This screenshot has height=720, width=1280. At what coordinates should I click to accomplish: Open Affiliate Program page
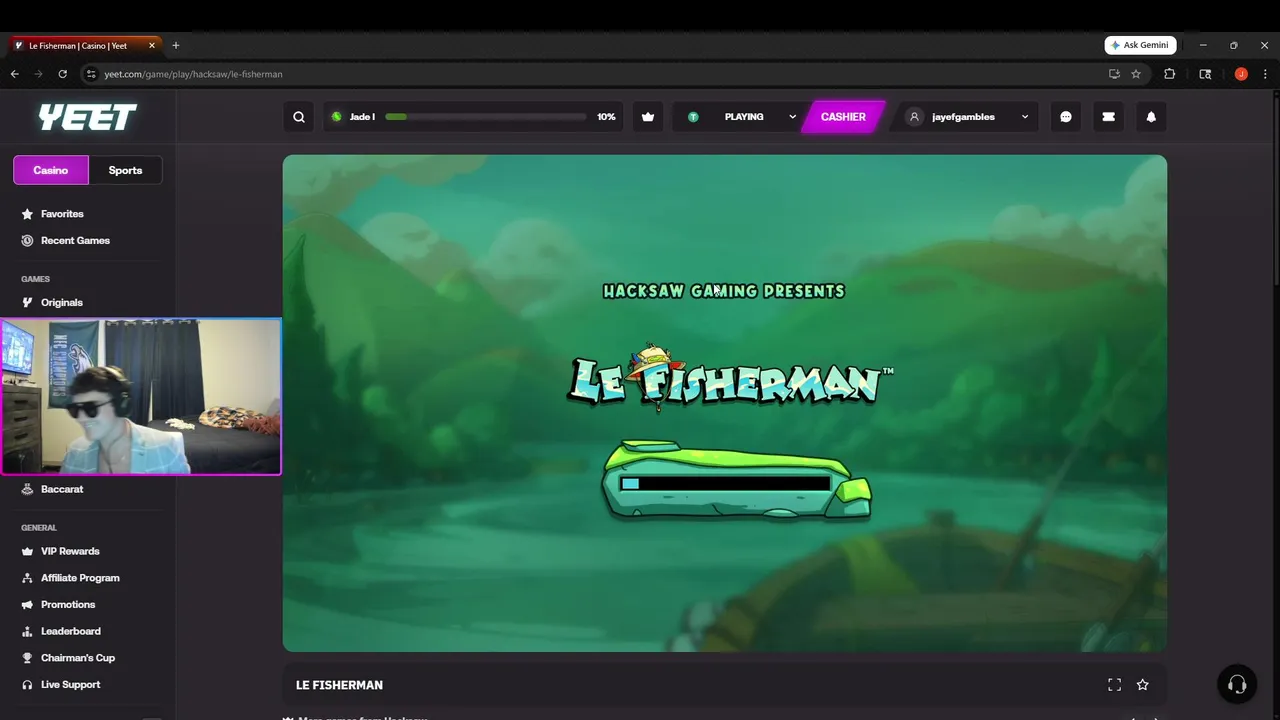[80, 578]
